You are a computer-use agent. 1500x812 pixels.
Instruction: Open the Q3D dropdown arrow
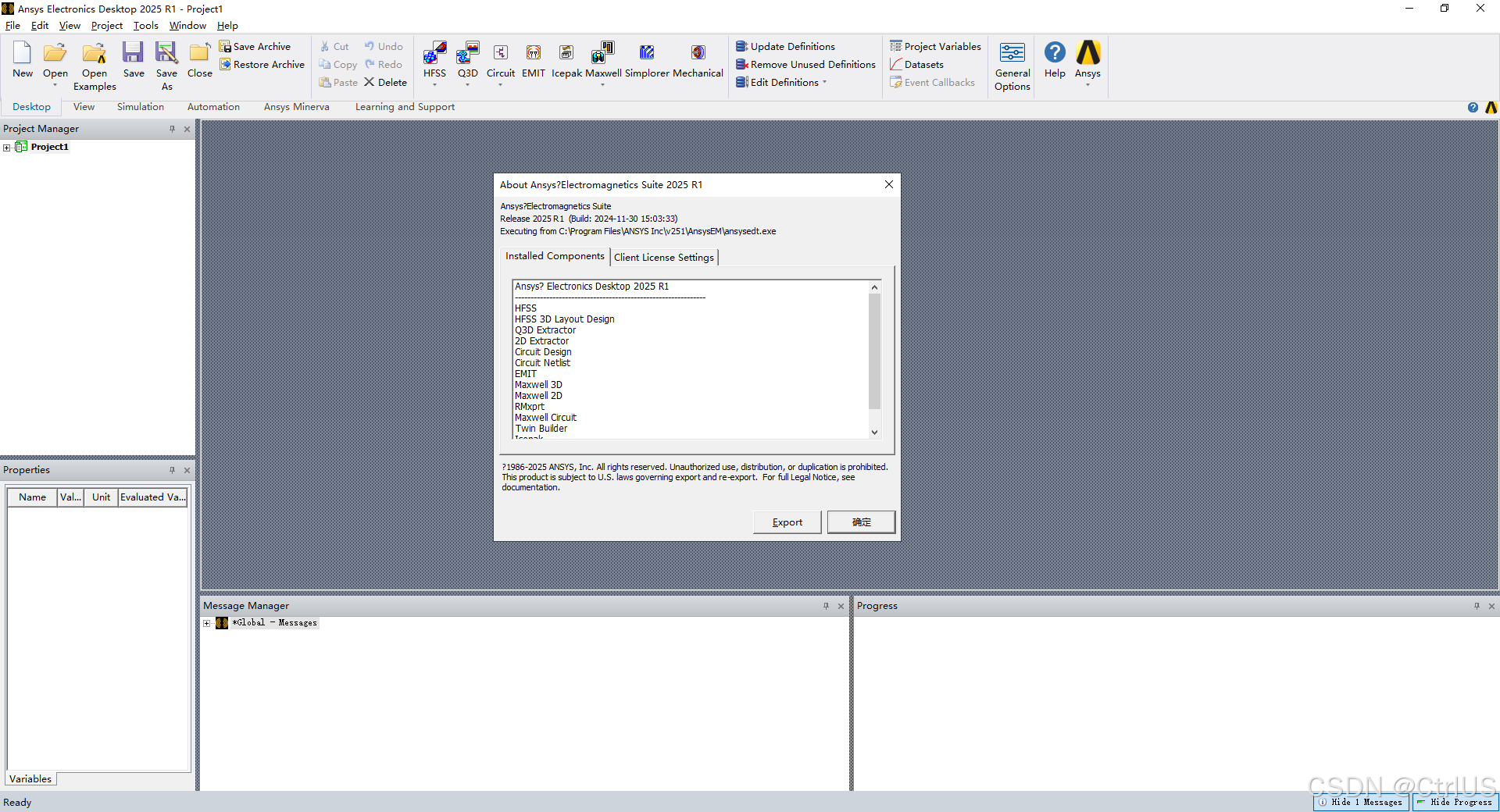467,84
